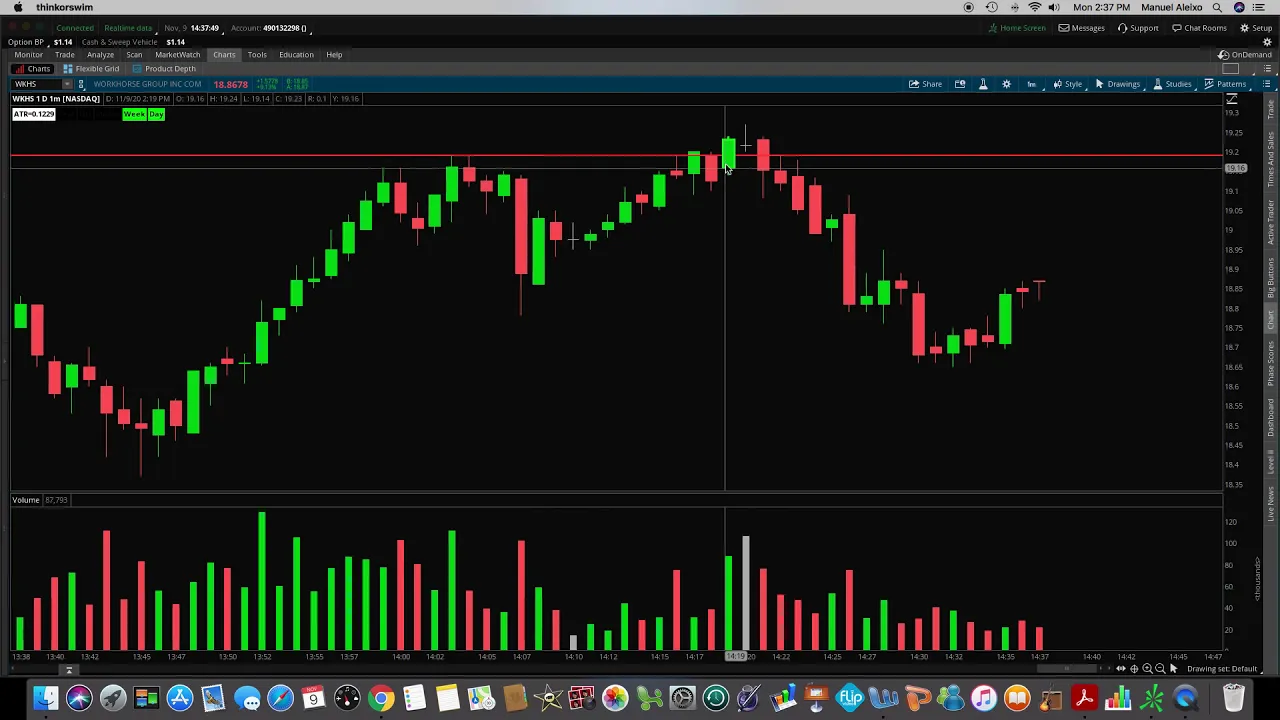Switch to the MarketWatch tab
The height and width of the screenshot is (720, 1280).
177,55
